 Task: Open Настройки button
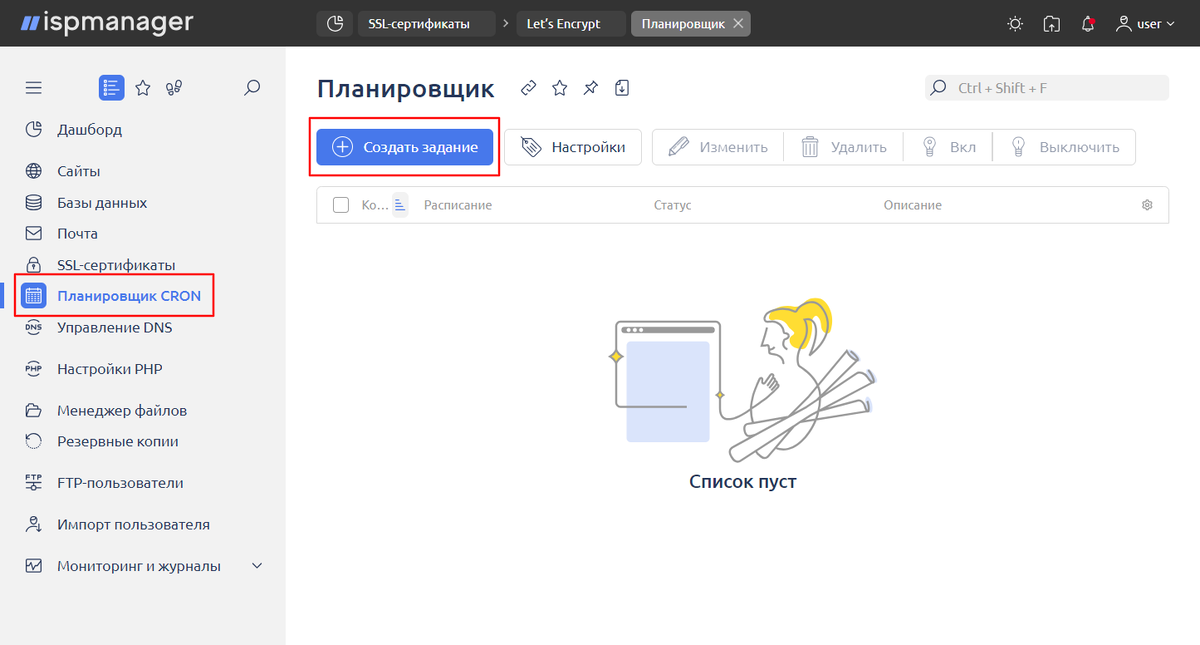tap(573, 147)
